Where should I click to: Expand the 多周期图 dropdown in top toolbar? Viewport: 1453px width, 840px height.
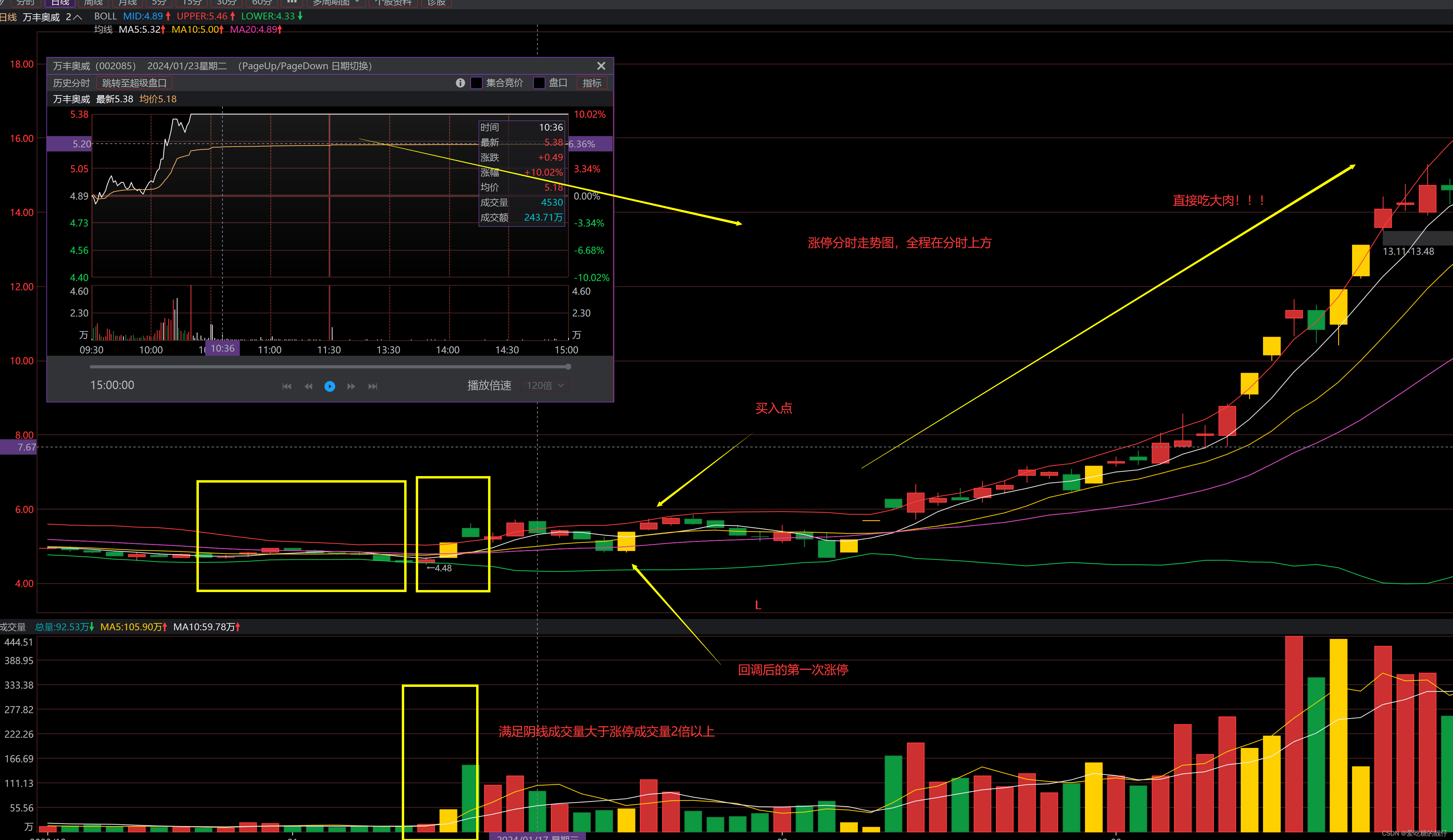(x=336, y=3)
